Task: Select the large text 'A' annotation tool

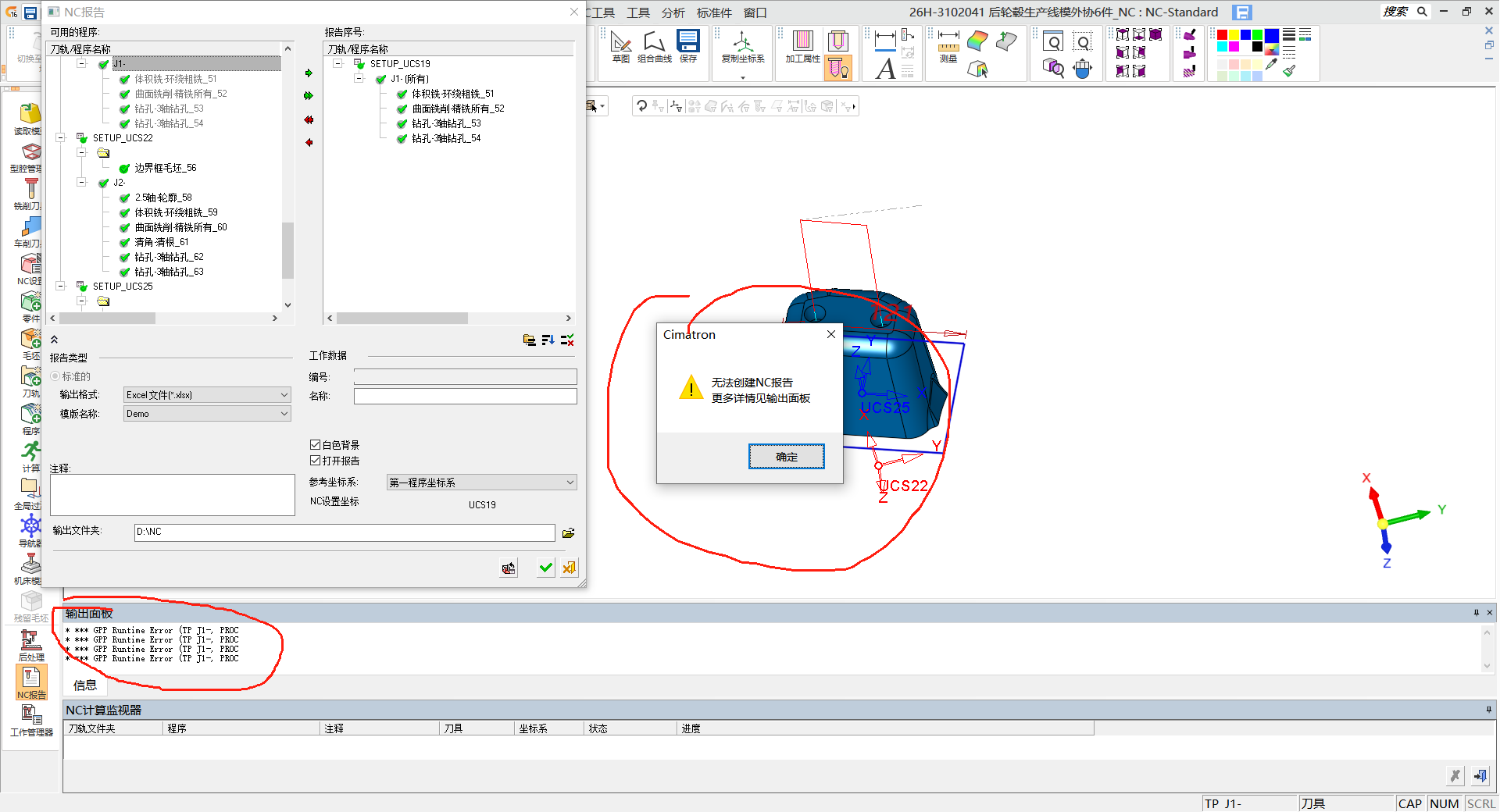Action: [x=885, y=69]
